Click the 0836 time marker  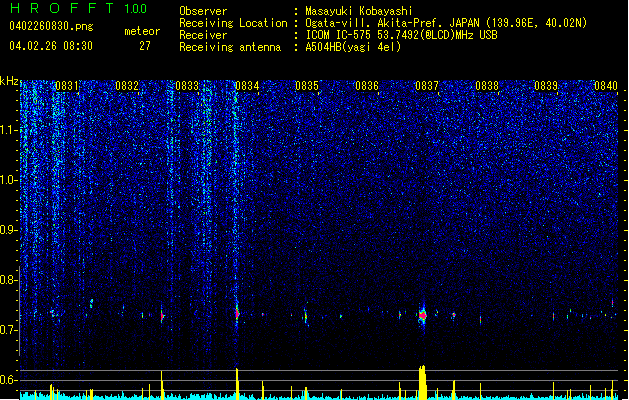pyautogui.click(x=367, y=86)
